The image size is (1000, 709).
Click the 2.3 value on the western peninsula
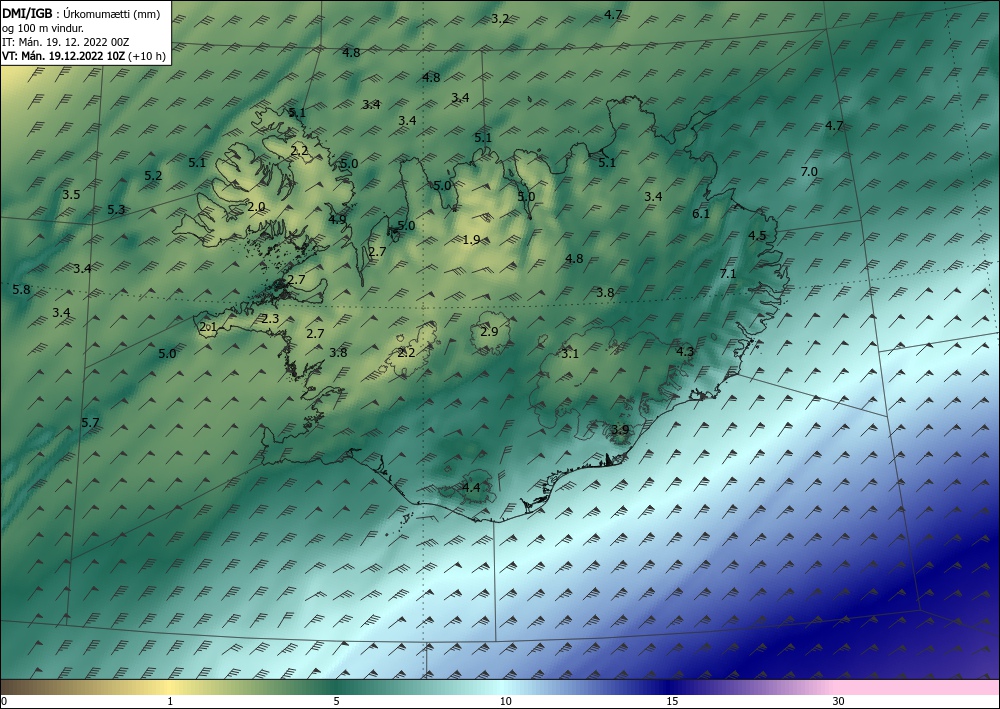[x=270, y=319]
